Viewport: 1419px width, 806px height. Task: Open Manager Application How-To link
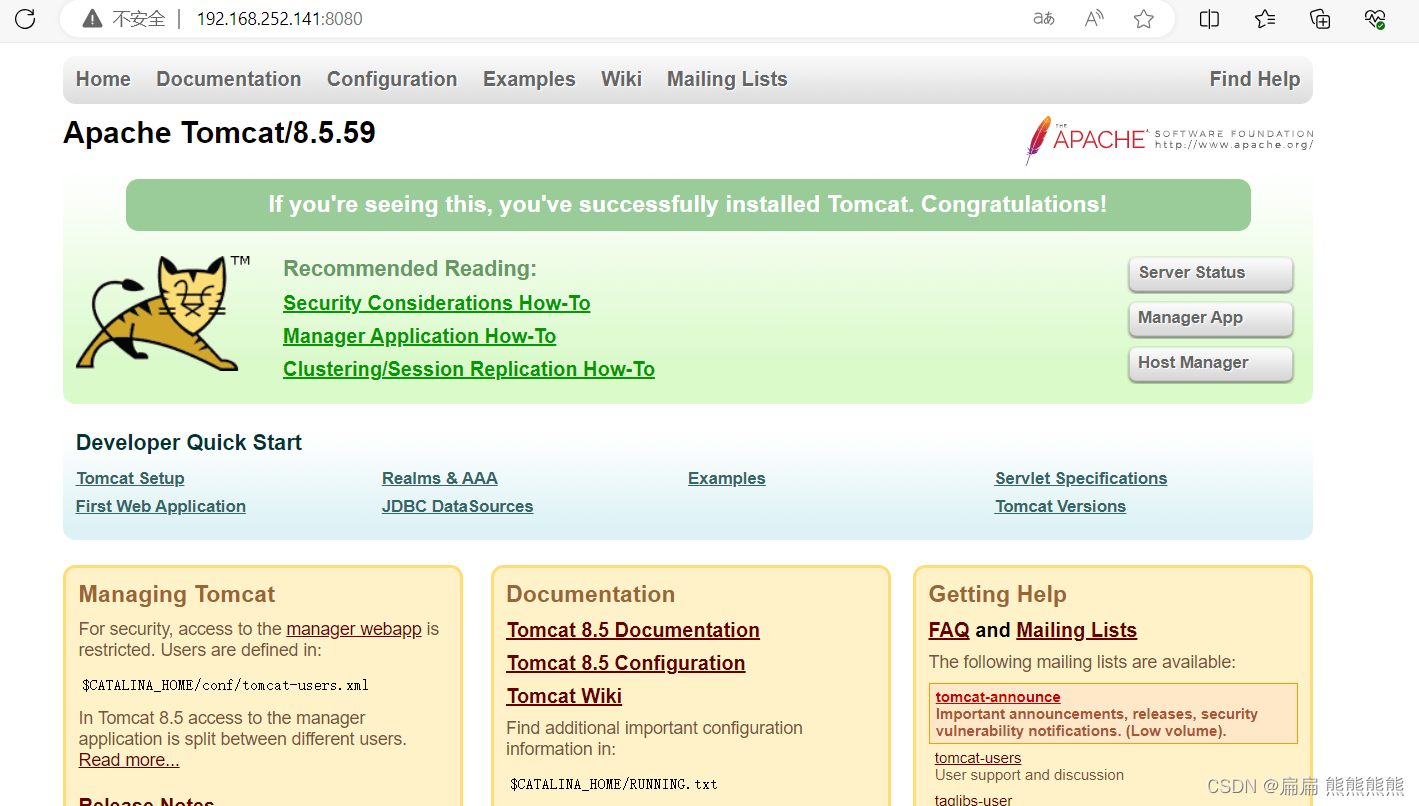419,336
